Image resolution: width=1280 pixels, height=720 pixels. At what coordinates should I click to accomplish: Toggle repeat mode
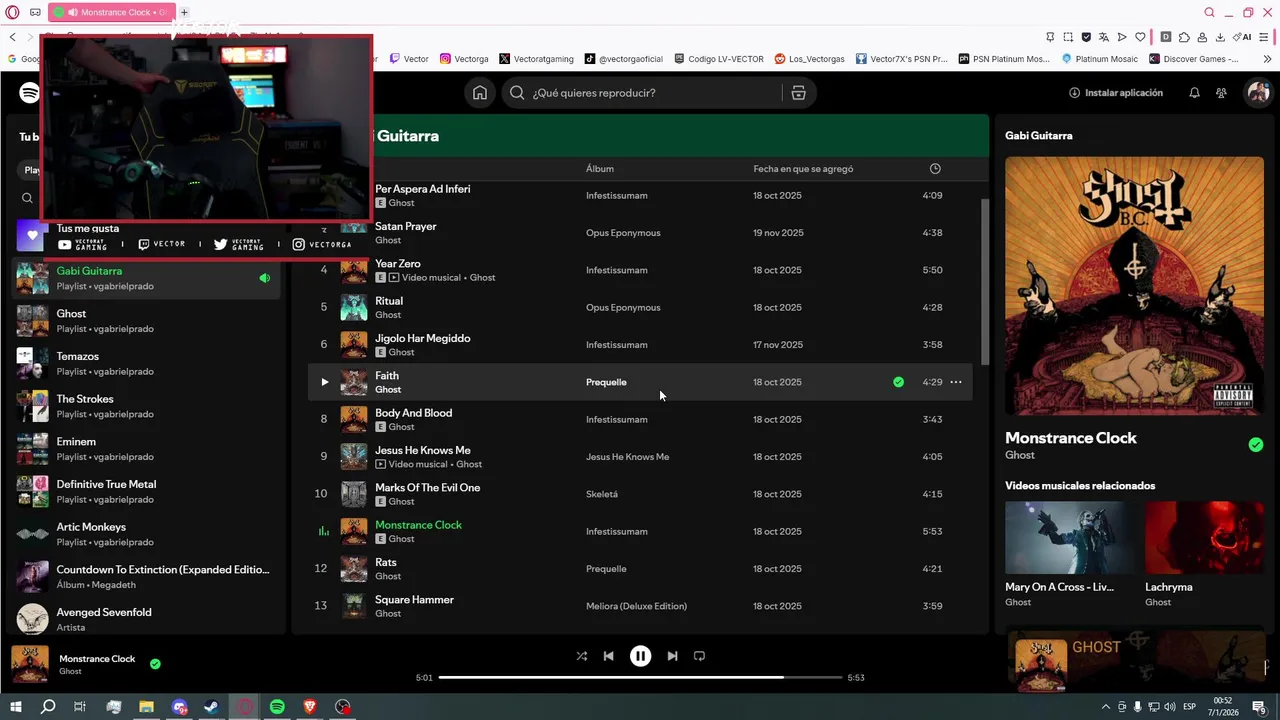[699, 656]
